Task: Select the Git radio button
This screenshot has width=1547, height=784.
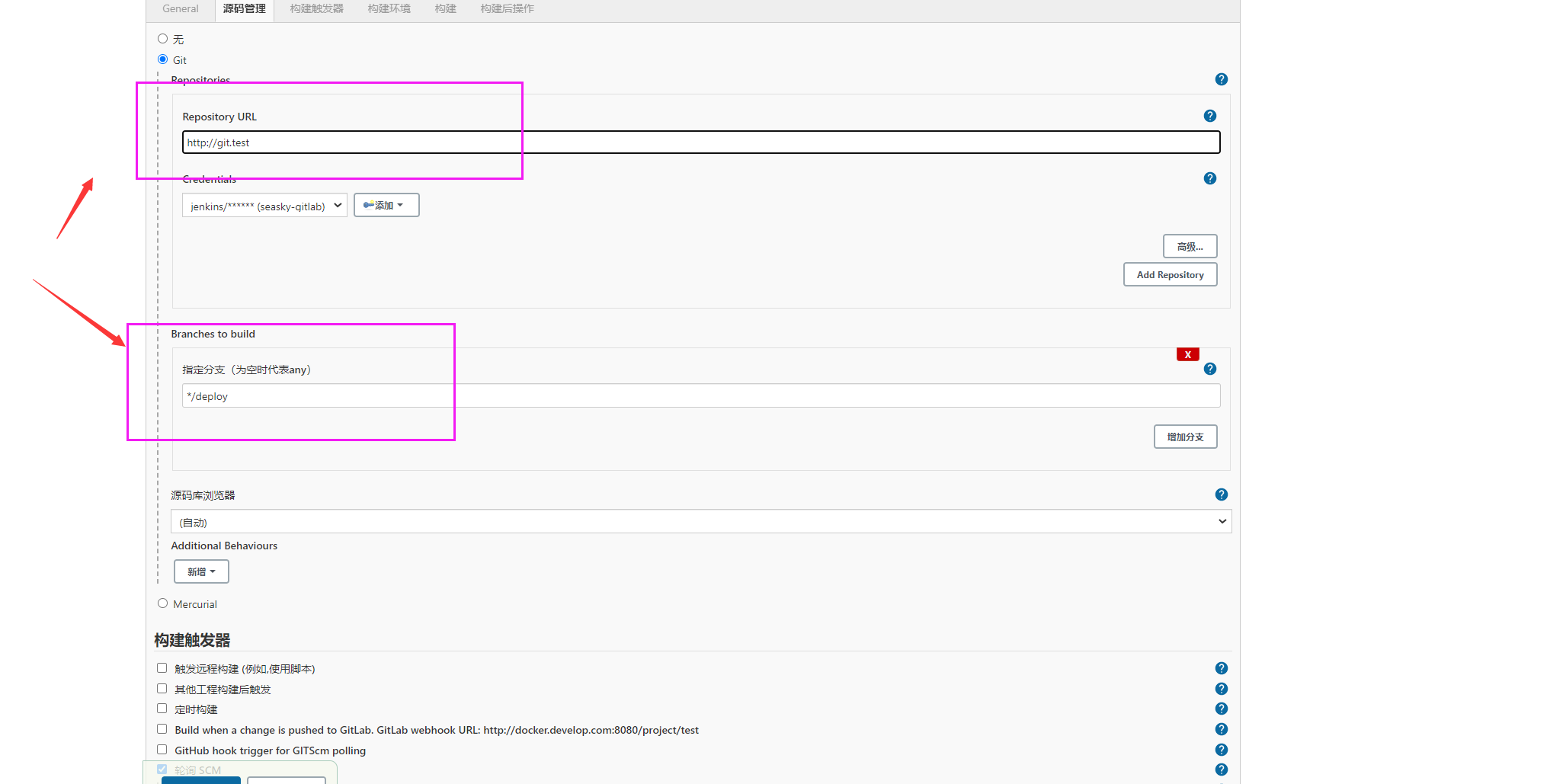Action: click(x=162, y=59)
